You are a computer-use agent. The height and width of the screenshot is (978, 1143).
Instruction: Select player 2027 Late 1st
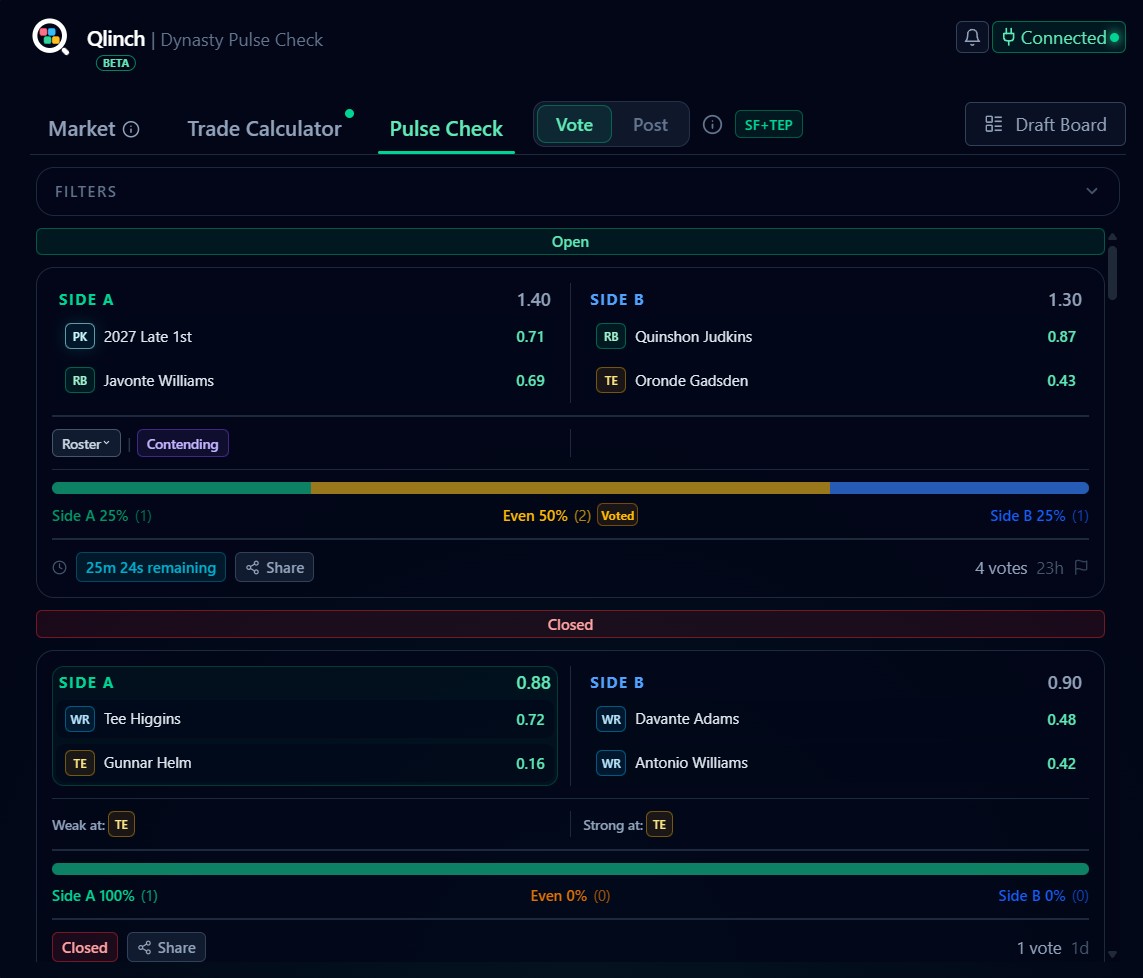(147, 337)
